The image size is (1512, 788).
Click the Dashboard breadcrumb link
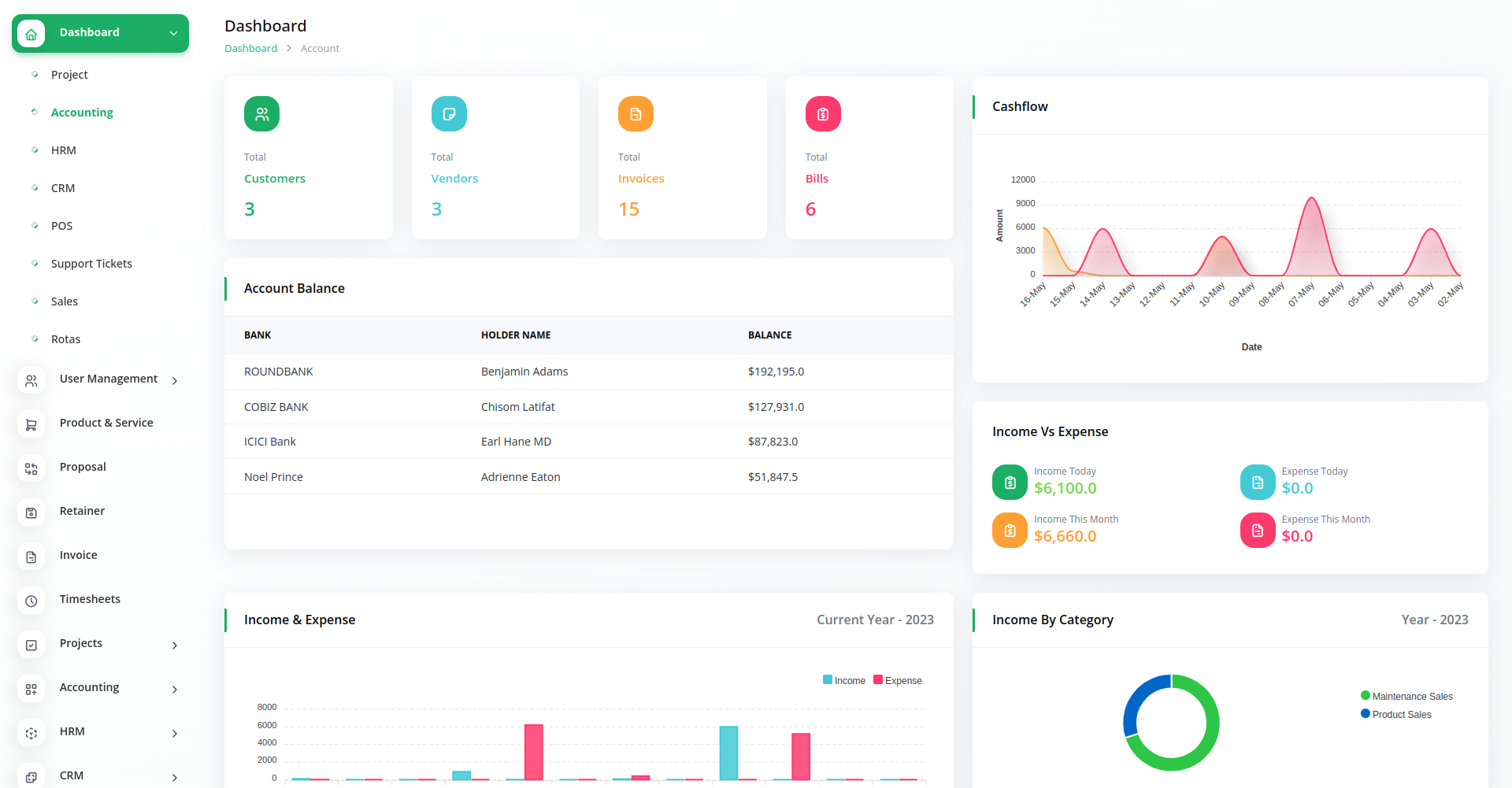pyautogui.click(x=250, y=49)
